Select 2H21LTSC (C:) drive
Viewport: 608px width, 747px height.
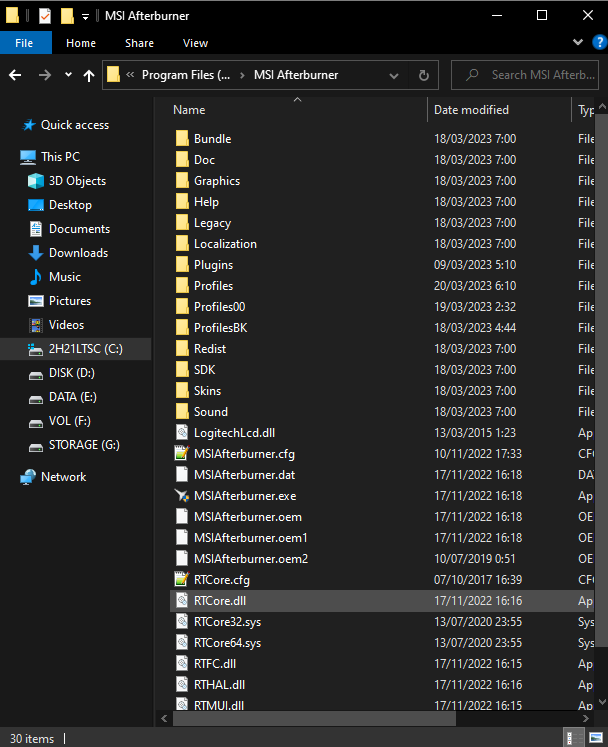75,349
